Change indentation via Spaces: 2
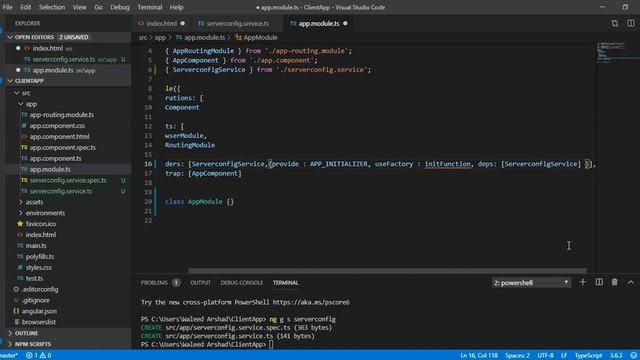The image size is (640, 360). tap(517, 356)
